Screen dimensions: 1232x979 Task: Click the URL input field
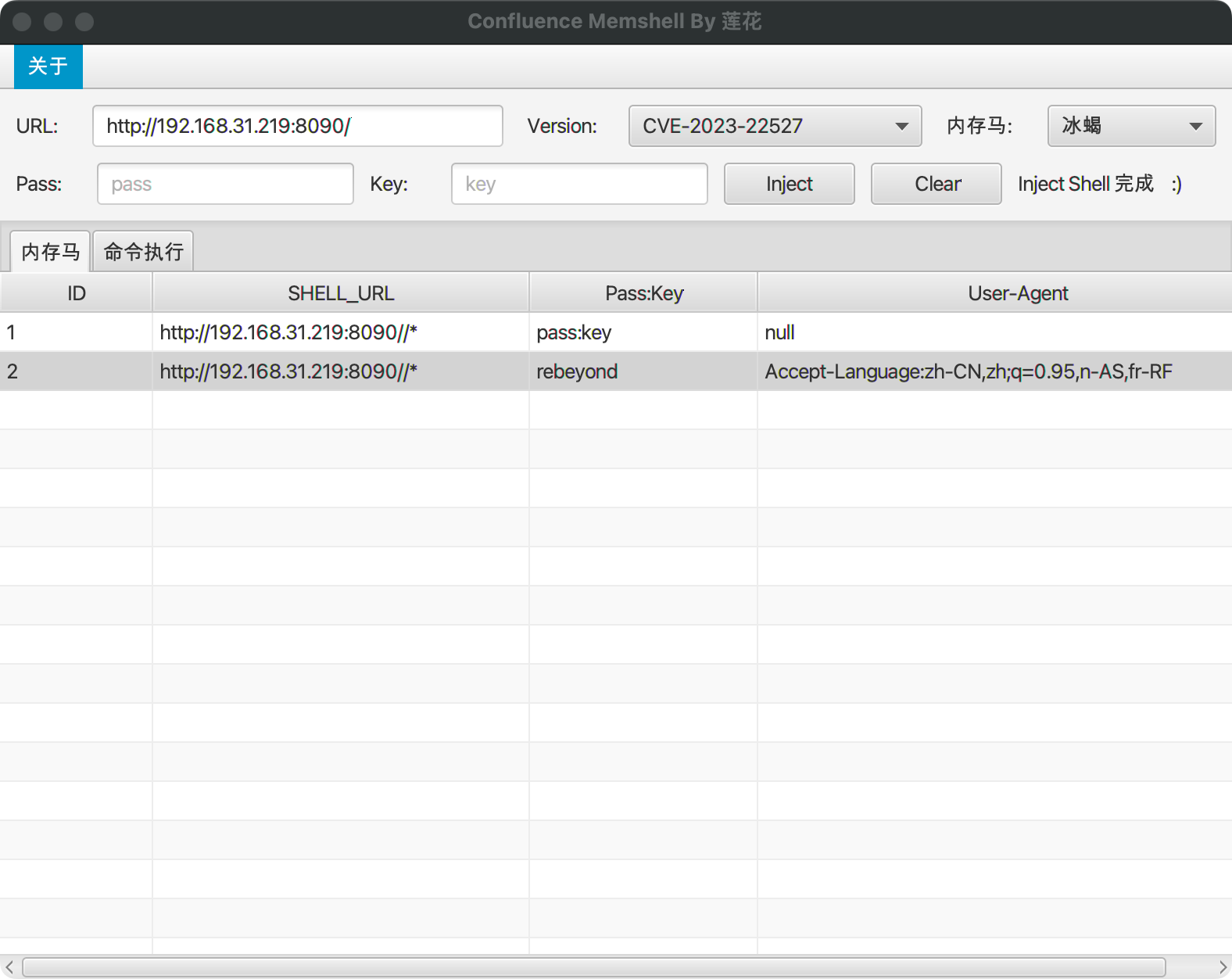[297, 126]
